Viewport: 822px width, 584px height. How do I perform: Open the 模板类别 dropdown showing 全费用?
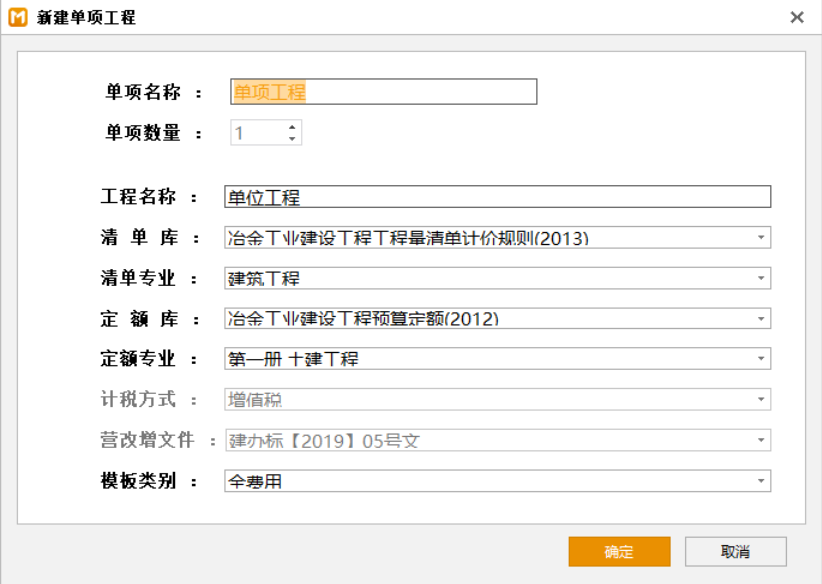pyautogui.click(x=760, y=481)
